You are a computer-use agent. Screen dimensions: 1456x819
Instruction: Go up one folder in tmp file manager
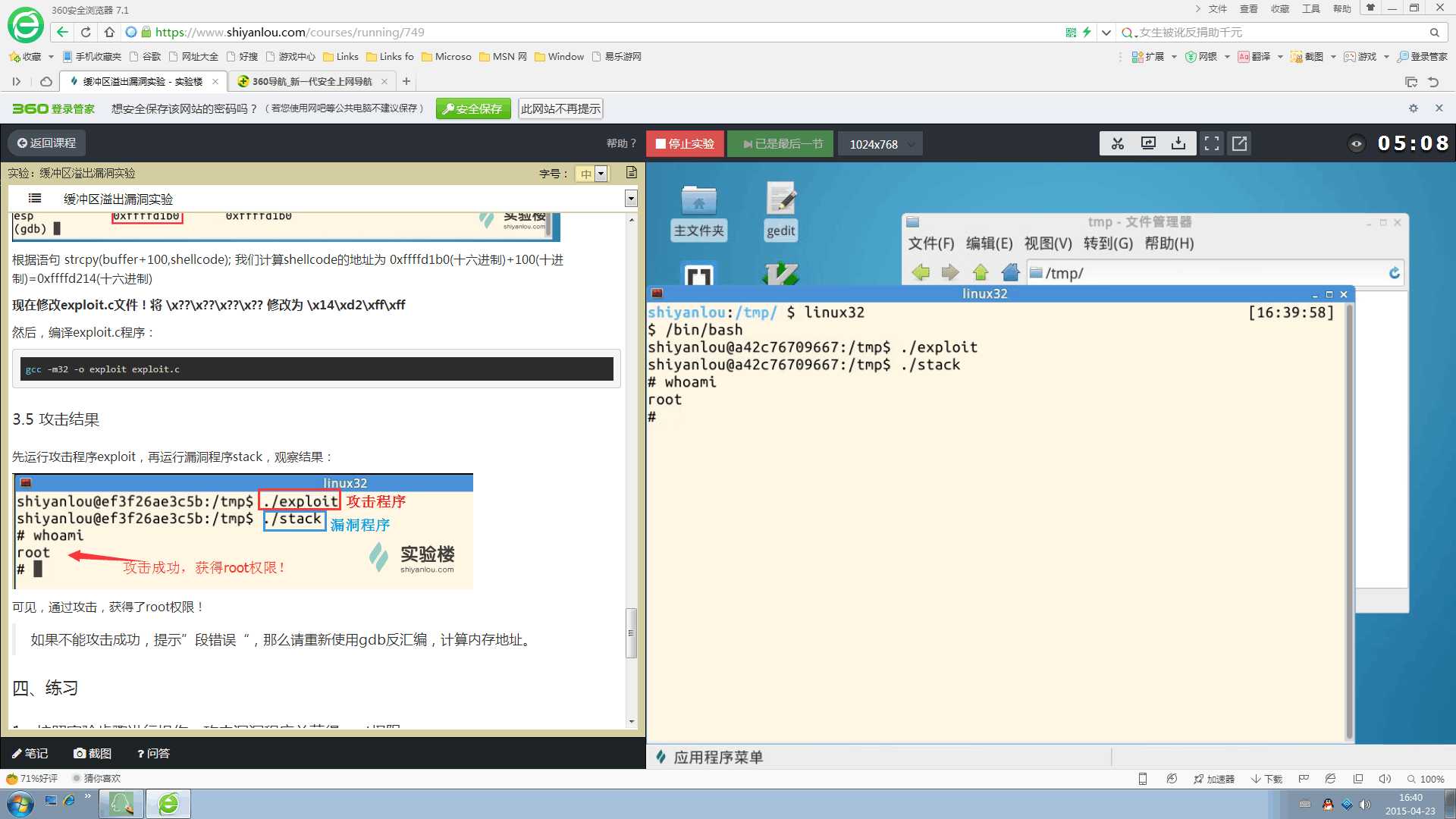pos(981,273)
